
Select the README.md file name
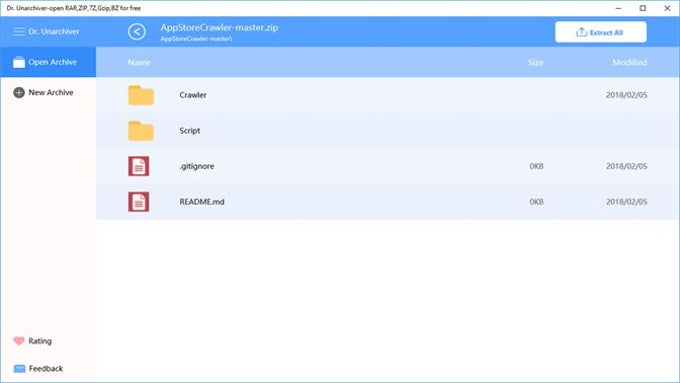pyautogui.click(x=202, y=202)
